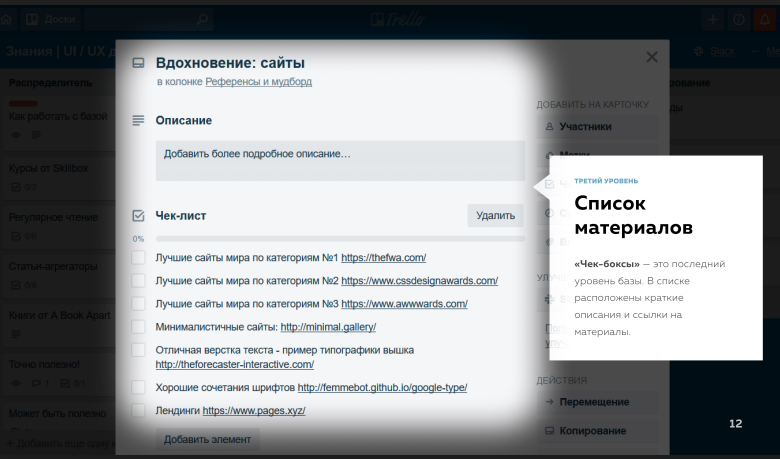Open the Статьи-агрегаторы card
This screenshot has height=459, width=780.
coord(59,275)
